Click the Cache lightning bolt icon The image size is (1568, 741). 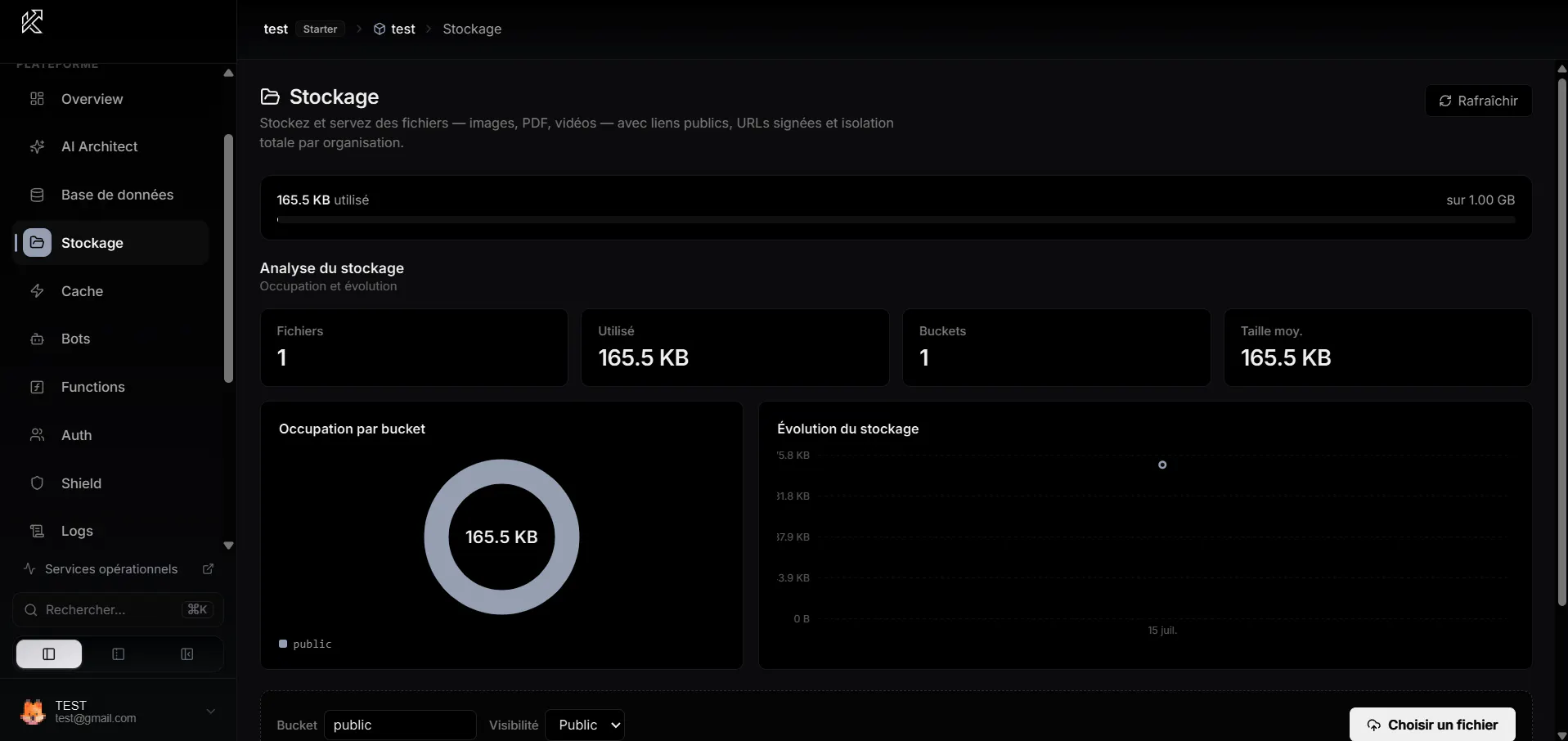(37, 291)
